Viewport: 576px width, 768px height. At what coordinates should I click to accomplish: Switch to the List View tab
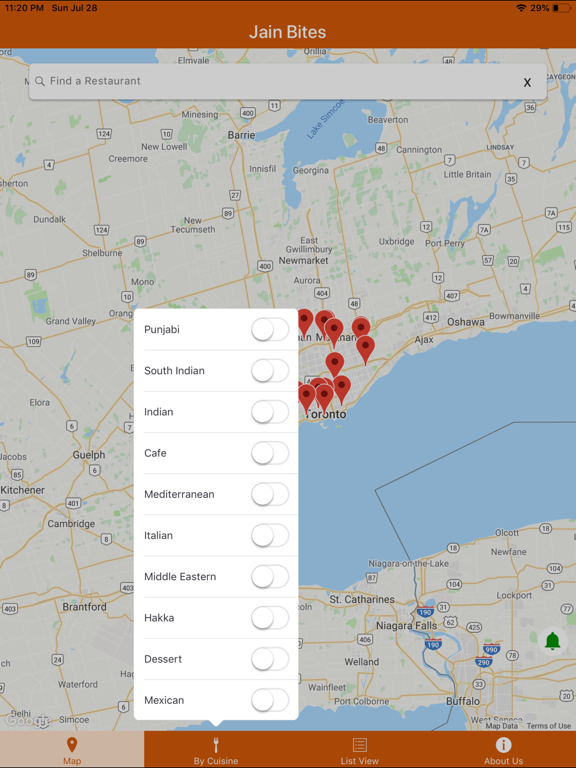[x=360, y=750]
